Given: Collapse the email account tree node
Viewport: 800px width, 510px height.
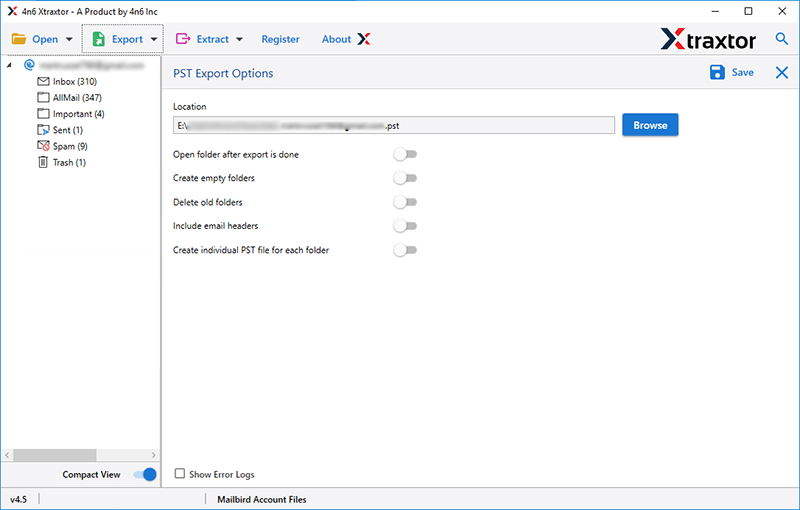Looking at the screenshot, I should [9, 65].
